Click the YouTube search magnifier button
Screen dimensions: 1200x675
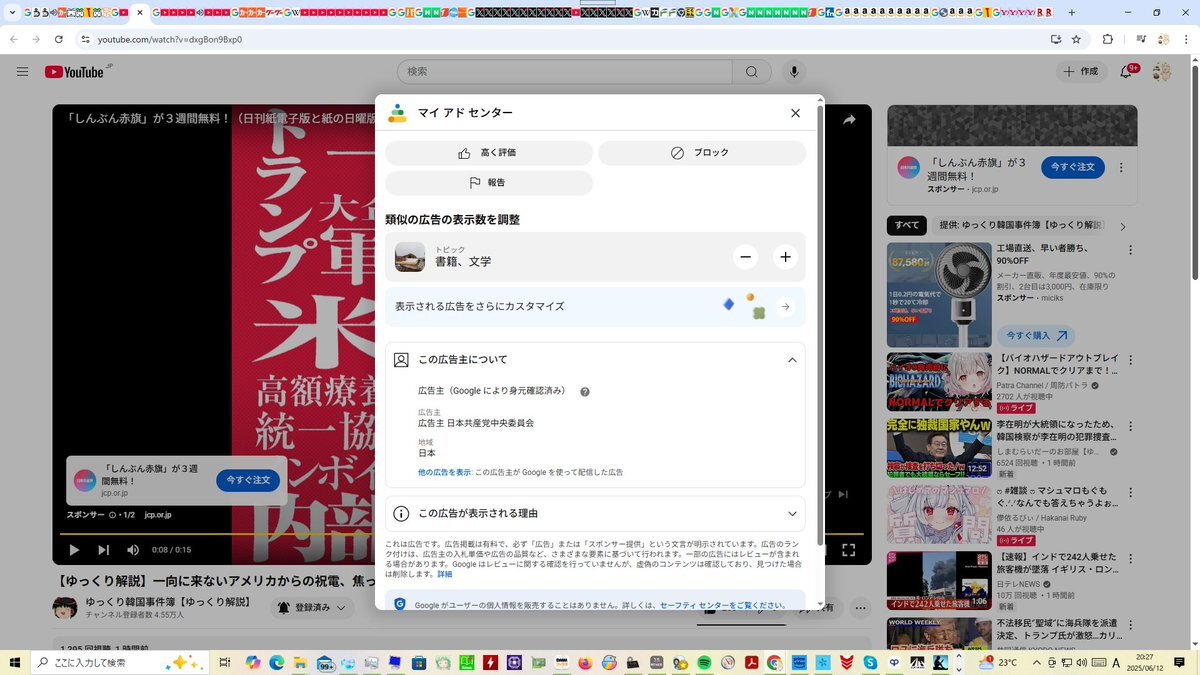[751, 72]
